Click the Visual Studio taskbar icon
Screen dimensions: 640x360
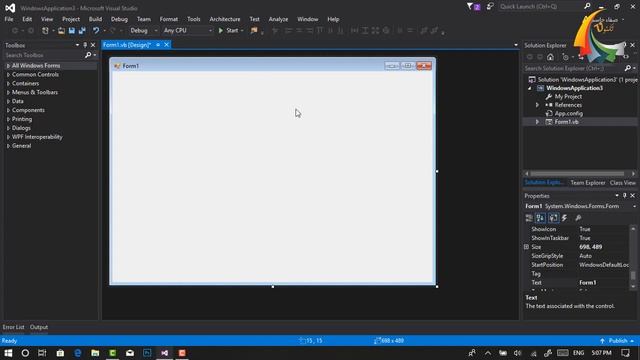click(x=164, y=353)
